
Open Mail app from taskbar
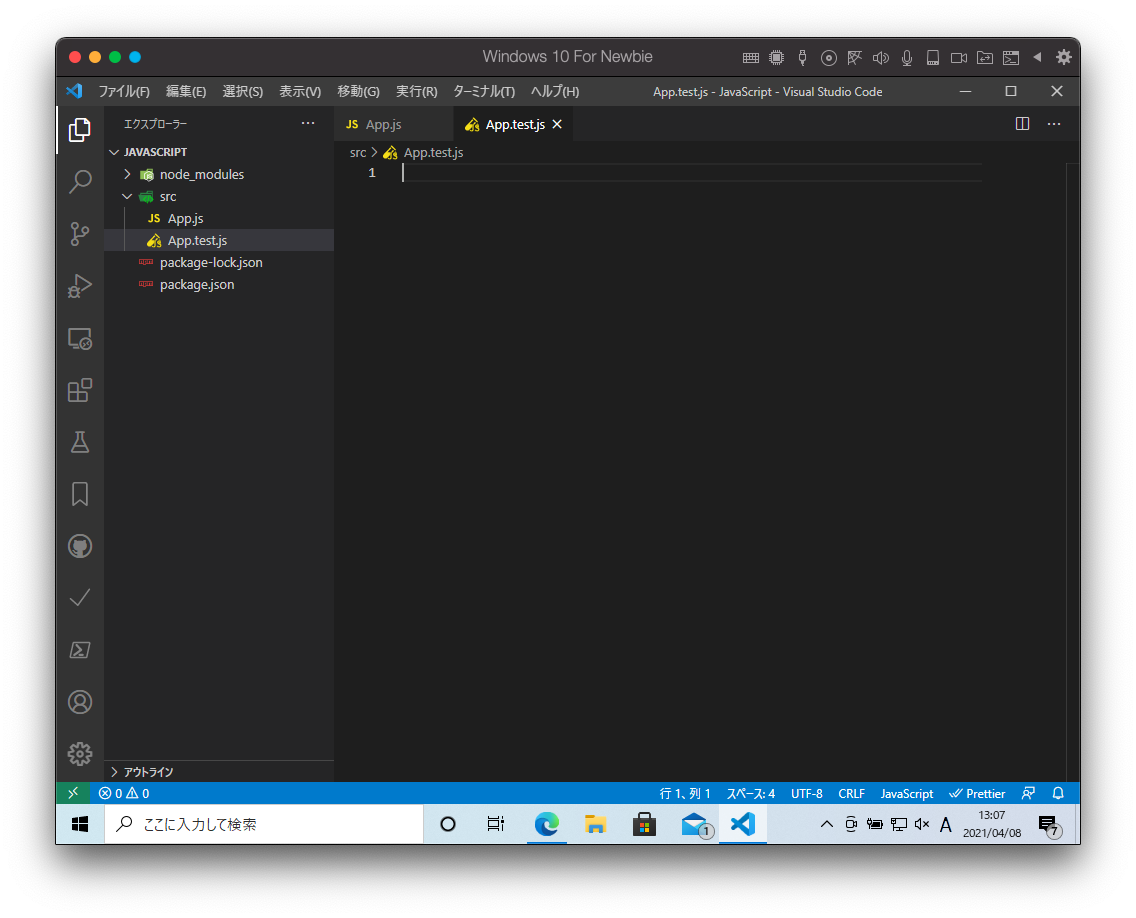695,824
